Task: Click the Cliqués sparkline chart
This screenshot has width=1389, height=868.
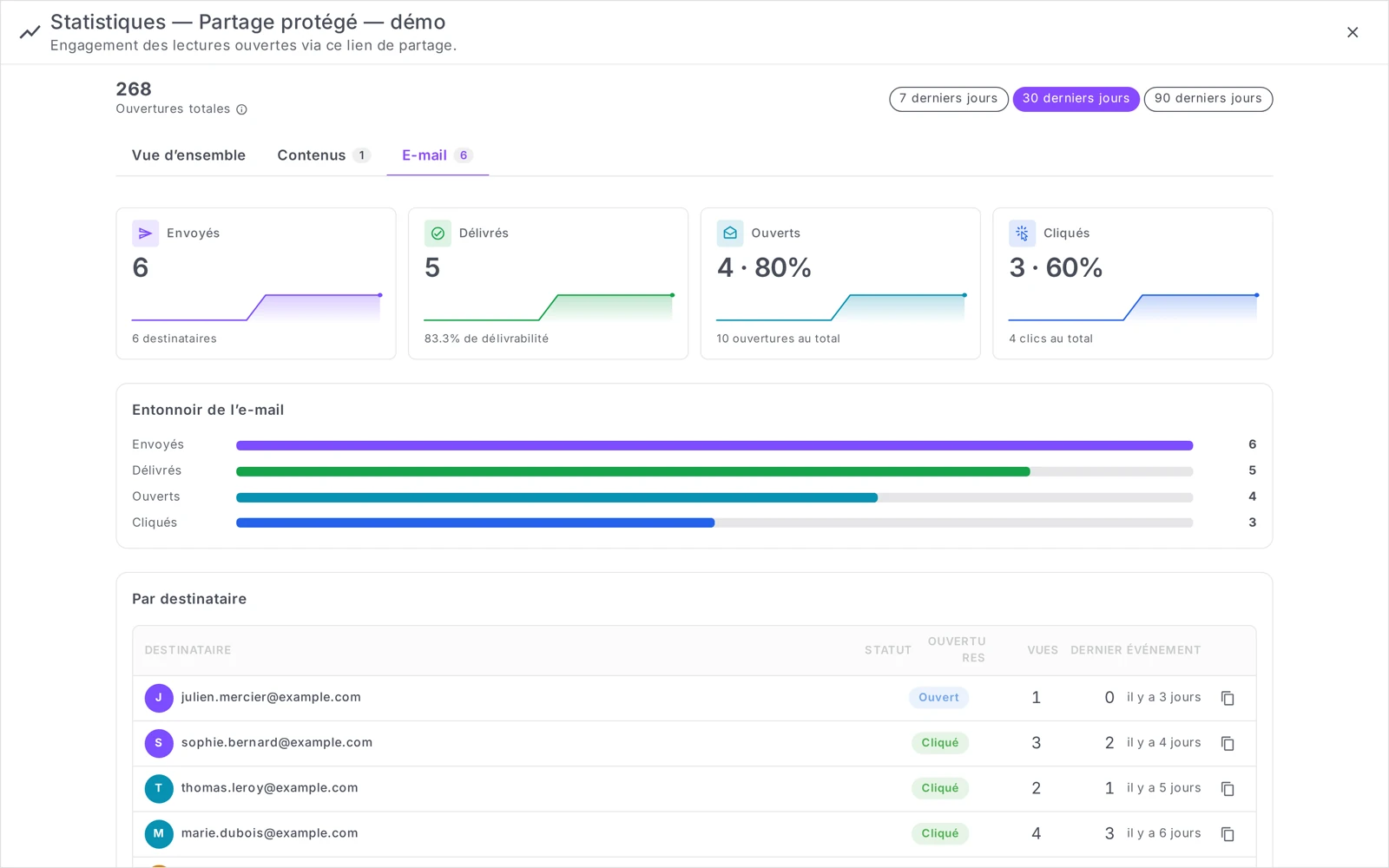Action: click(1133, 308)
